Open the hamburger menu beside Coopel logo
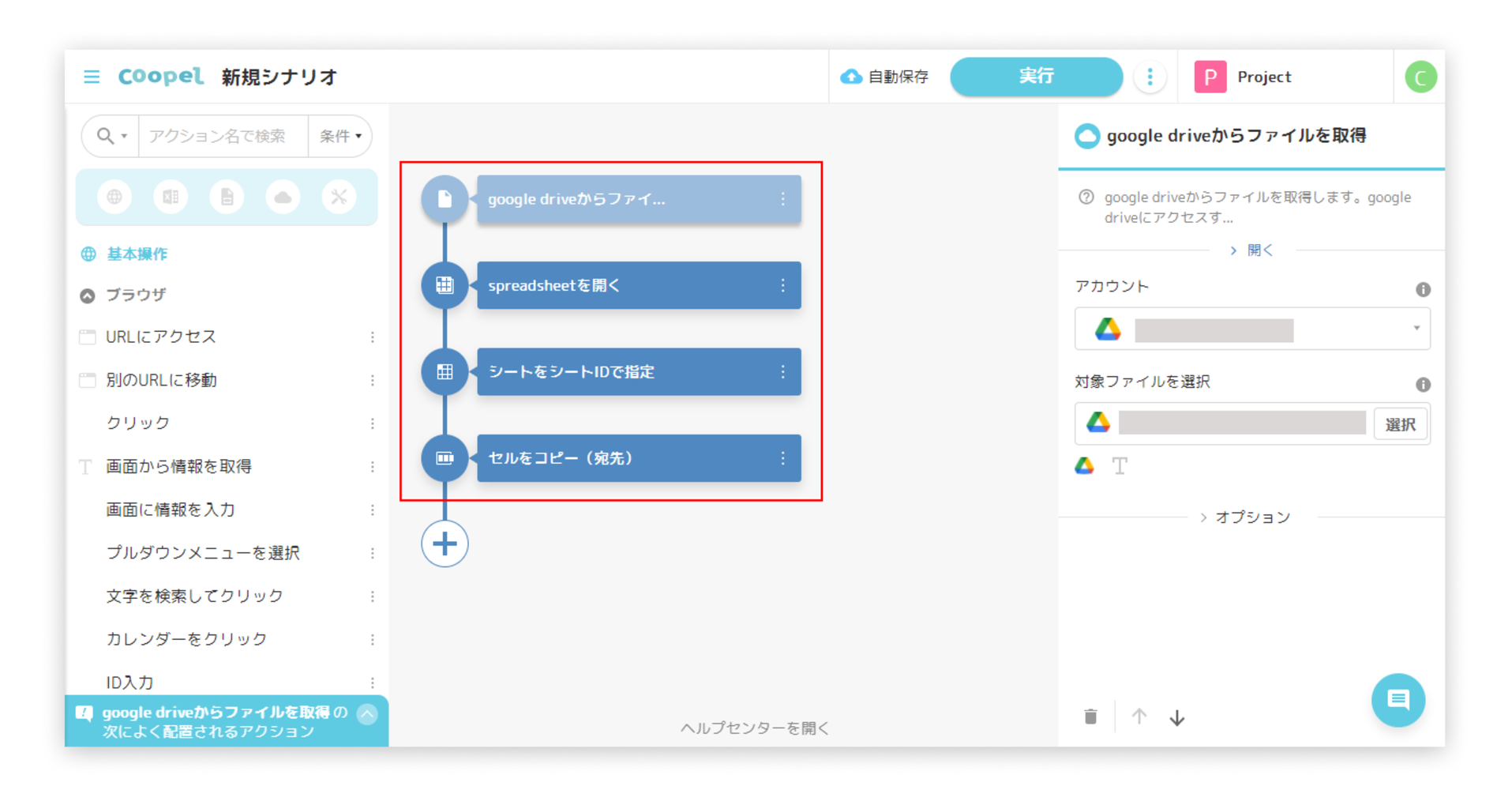 point(92,77)
